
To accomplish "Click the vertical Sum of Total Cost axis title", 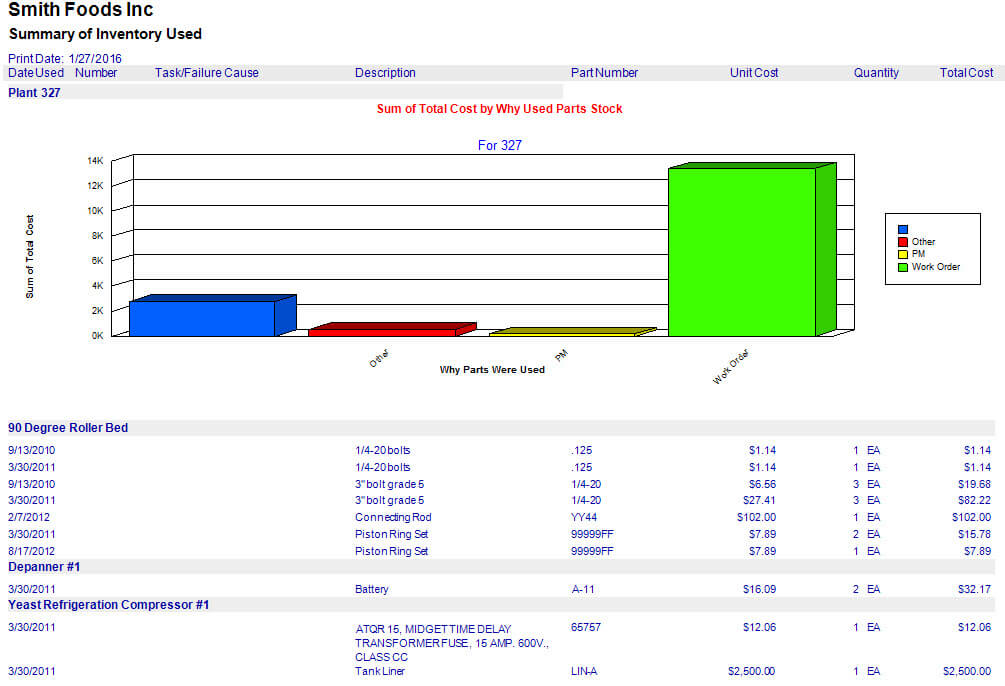I will click(29, 256).
